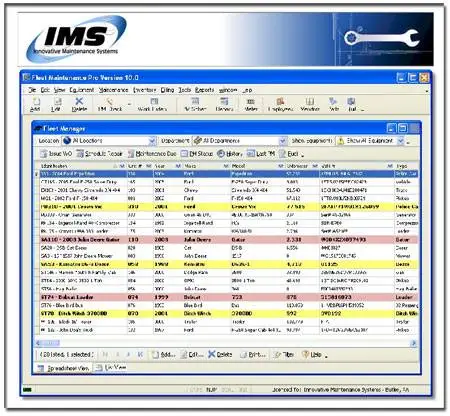Open the filter dropdown on the Unit # column
This screenshot has width=450, height=416.
148,166
